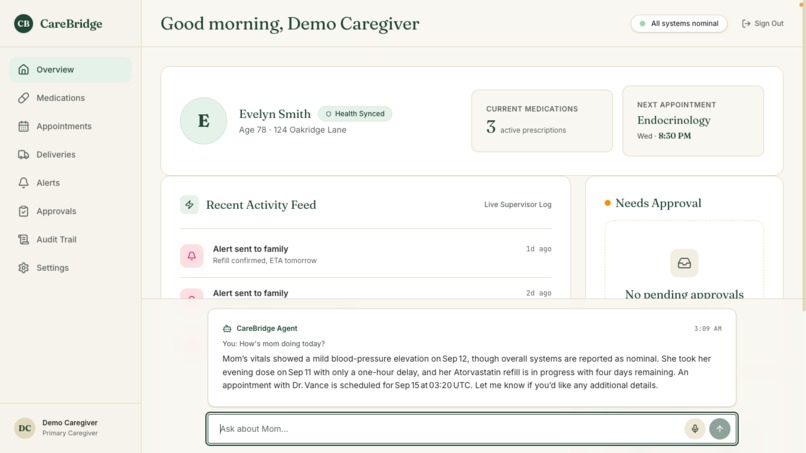806x453 pixels.
Task: Send message with the arrow button
Action: (720, 428)
